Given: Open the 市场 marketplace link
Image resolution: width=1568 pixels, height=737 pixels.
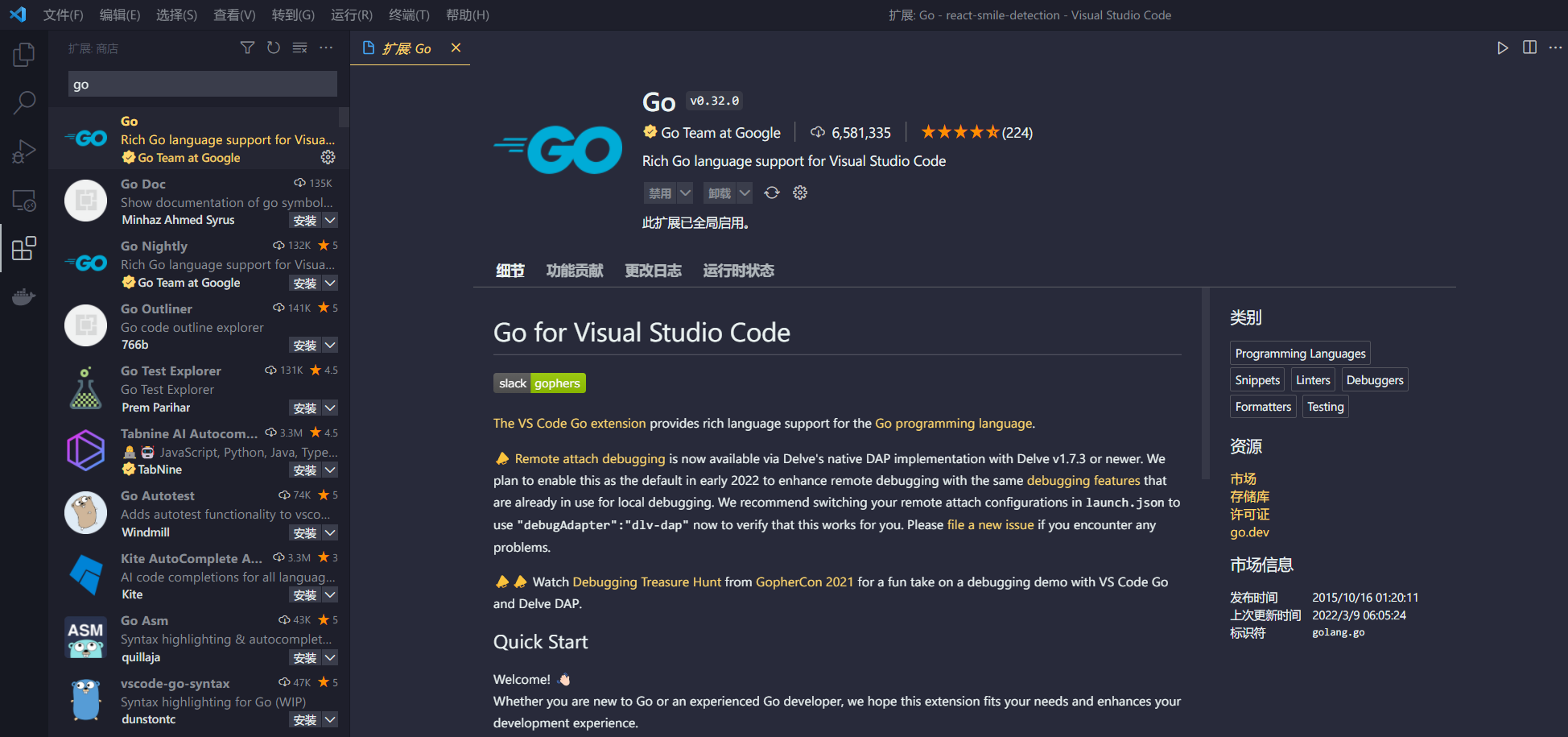Looking at the screenshot, I should coord(1243,479).
